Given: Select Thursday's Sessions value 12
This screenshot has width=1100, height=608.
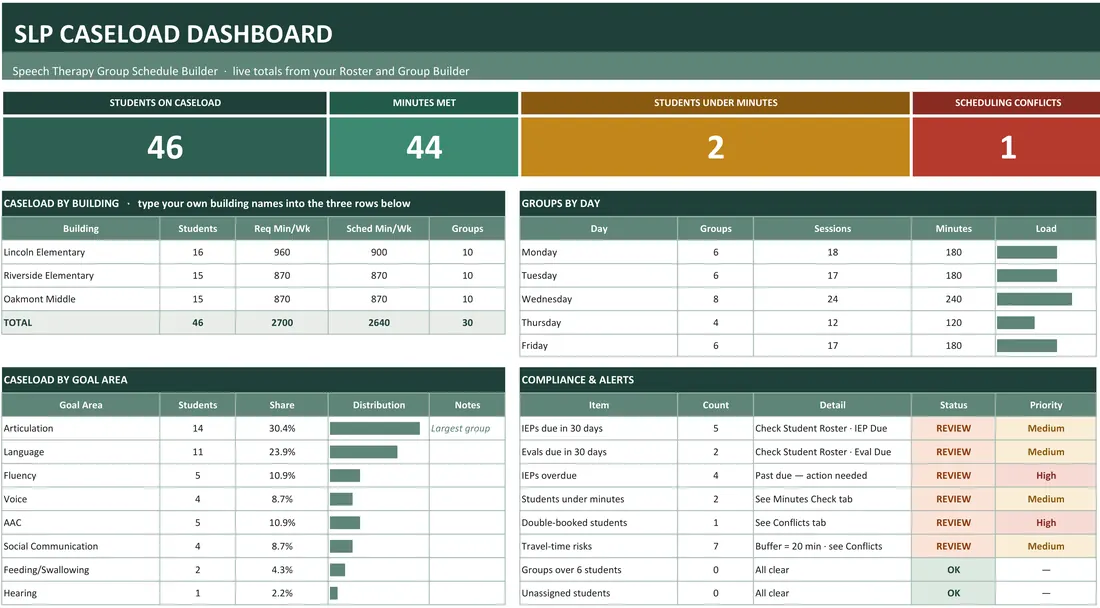Looking at the screenshot, I should coord(832,323).
